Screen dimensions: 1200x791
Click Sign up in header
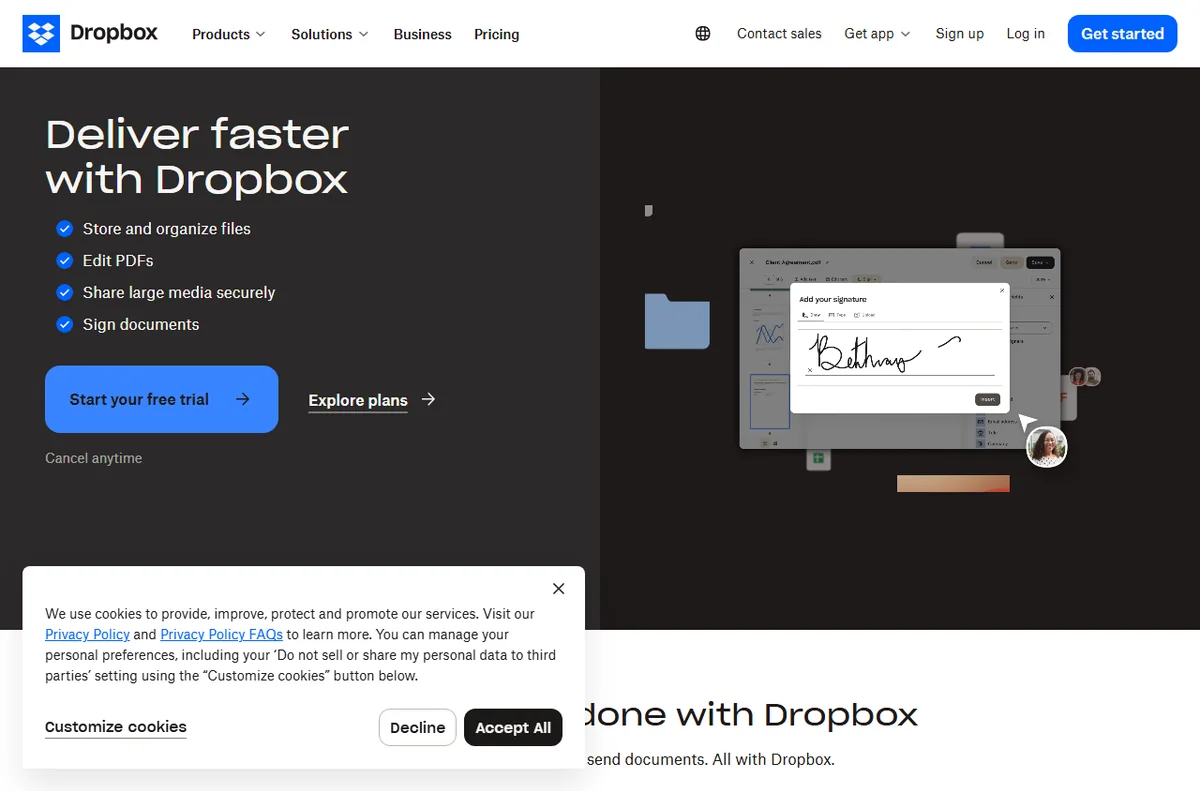(960, 34)
